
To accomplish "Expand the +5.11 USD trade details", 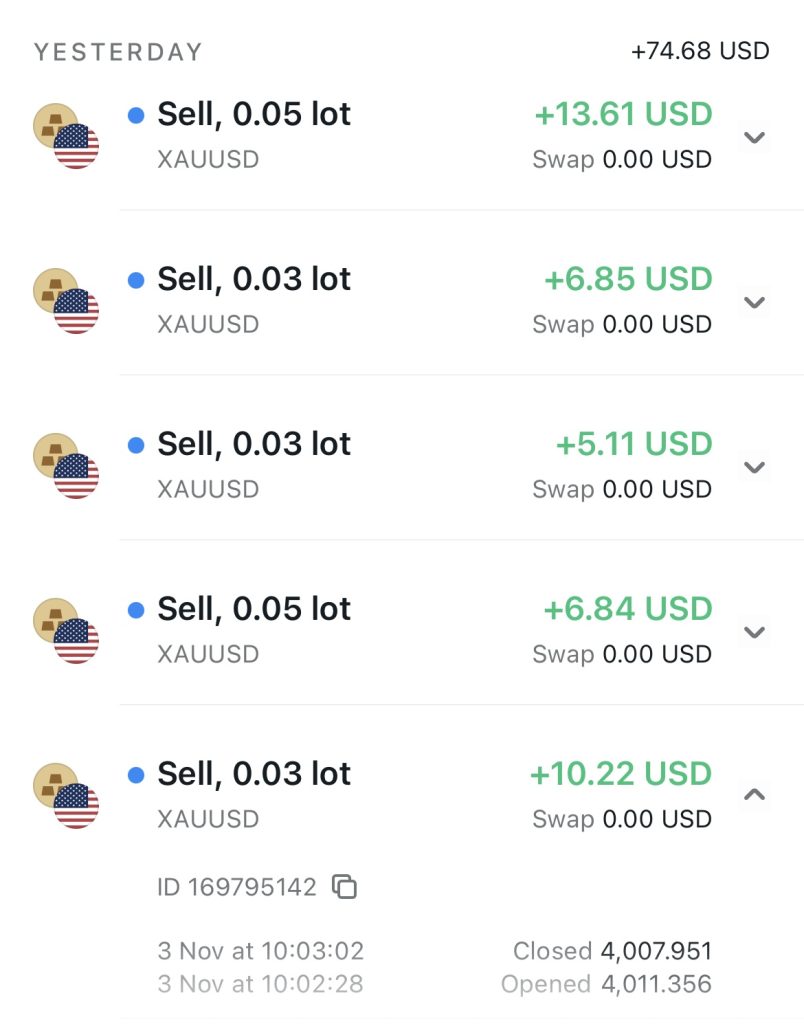I will click(x=755, y=467).
